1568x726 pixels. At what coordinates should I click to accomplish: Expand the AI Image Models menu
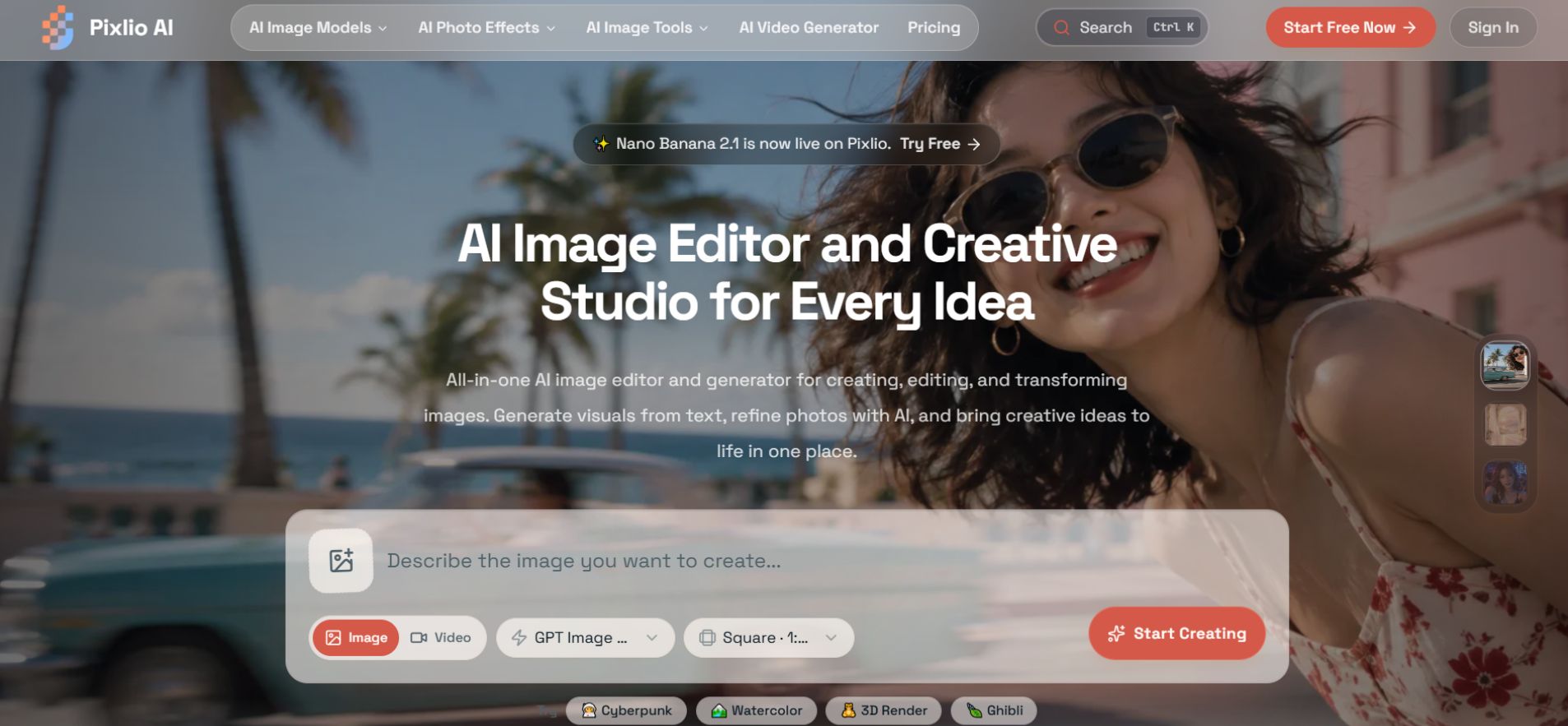click(x=318, y=28)
